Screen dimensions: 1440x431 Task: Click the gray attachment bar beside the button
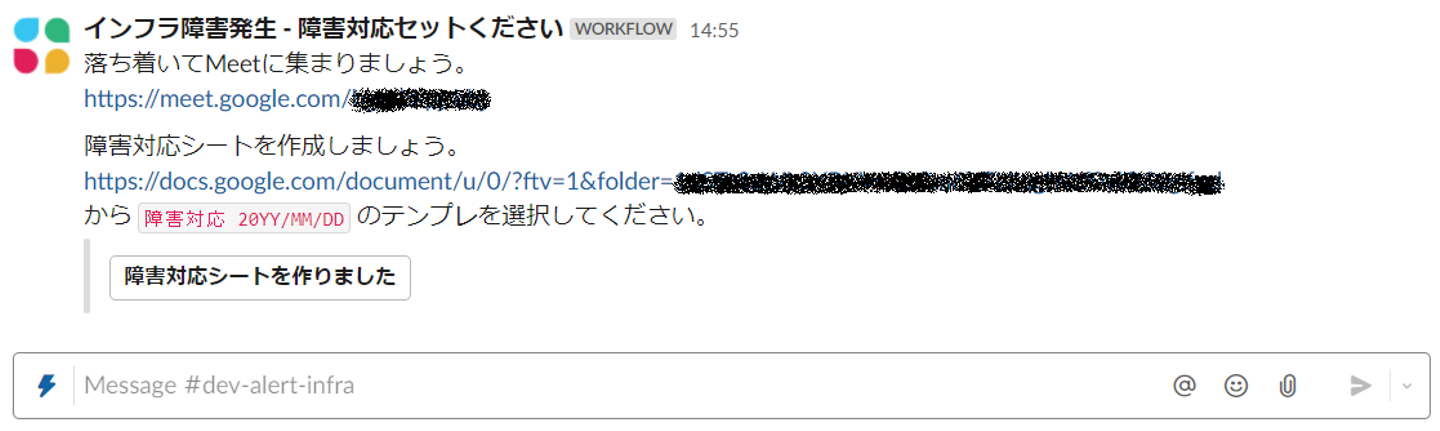click(87, 276)
